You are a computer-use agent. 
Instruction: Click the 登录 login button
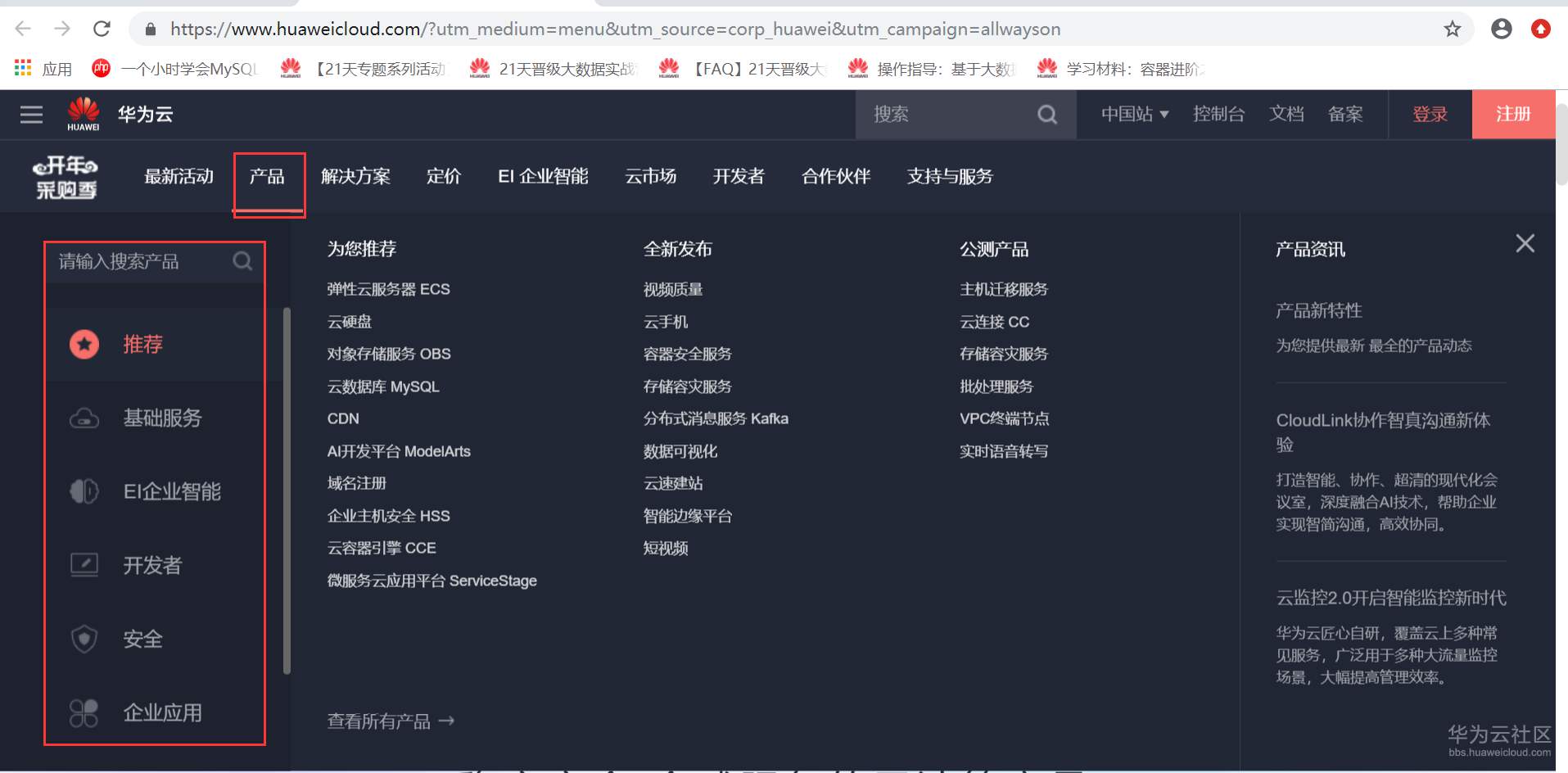[1430, 115]
